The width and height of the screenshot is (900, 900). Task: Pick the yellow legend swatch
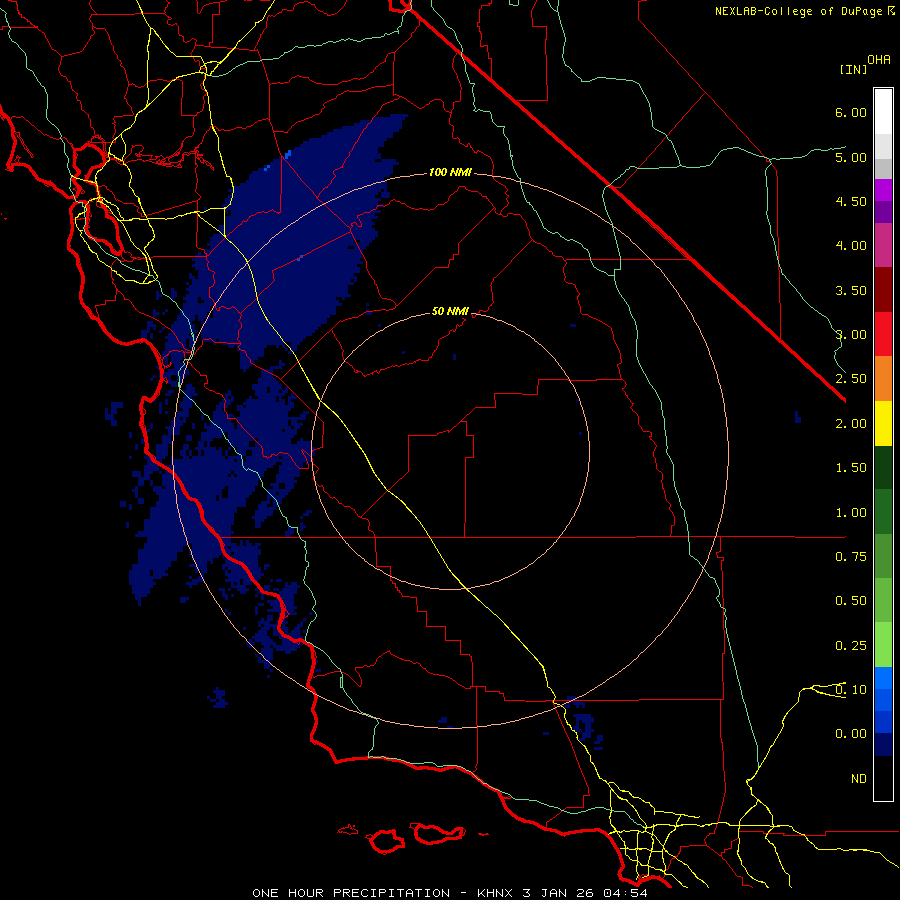(x=883, y=424)
